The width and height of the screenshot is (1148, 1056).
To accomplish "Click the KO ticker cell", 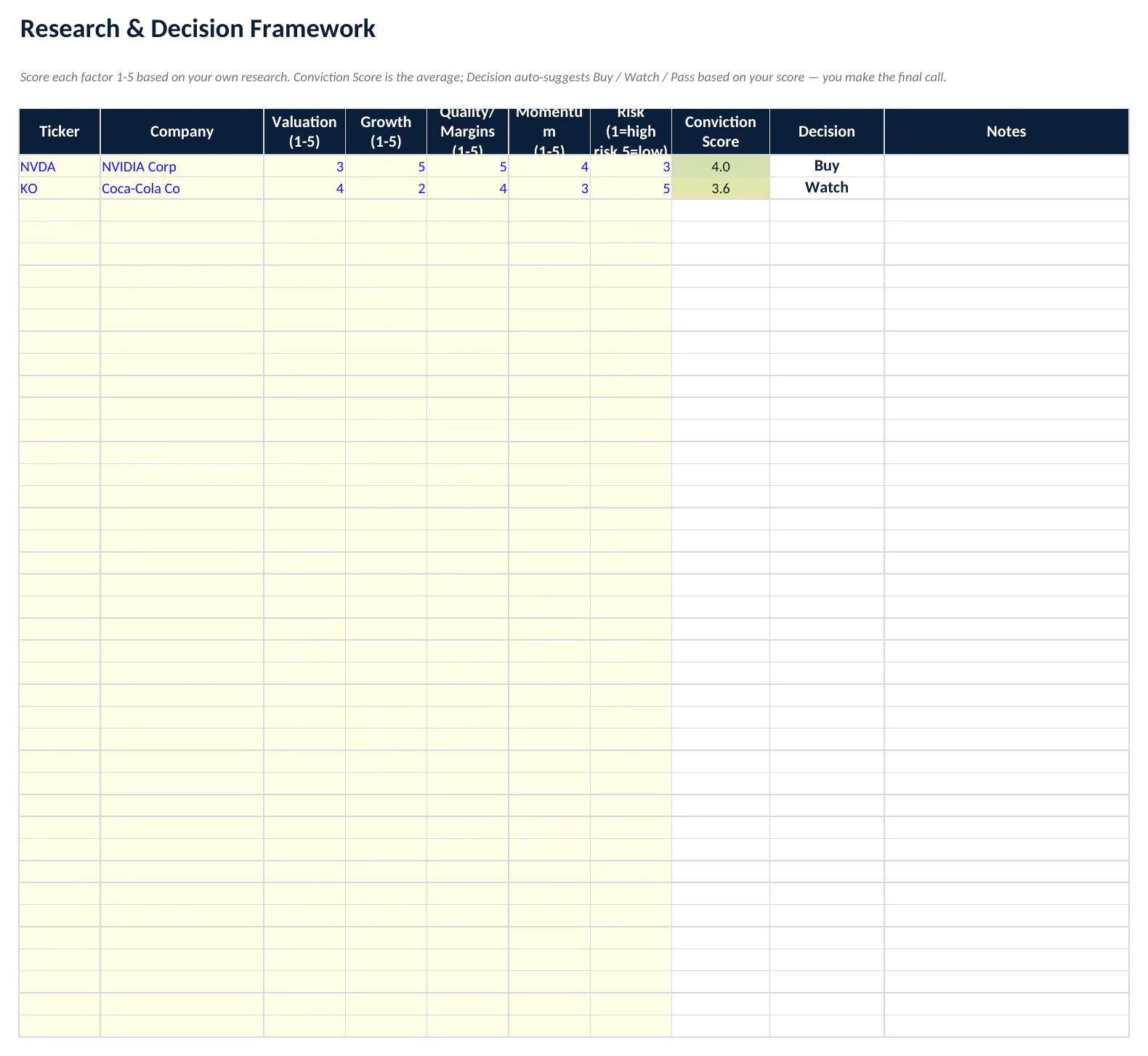I will coord(60,188).
